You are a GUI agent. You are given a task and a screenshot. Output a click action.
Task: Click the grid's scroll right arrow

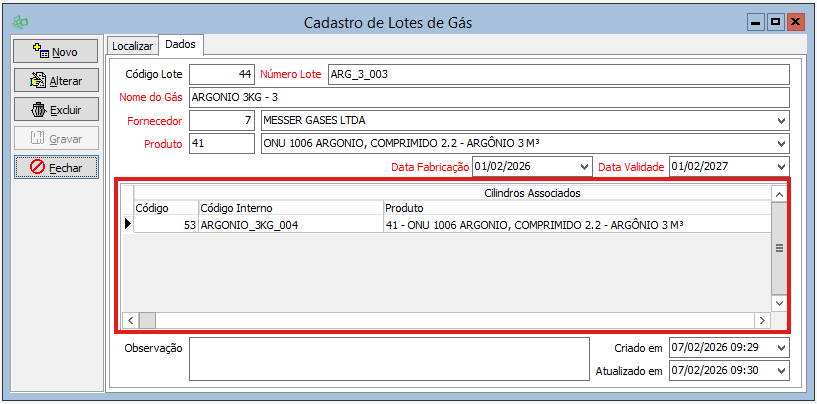(x=762, y=320)
